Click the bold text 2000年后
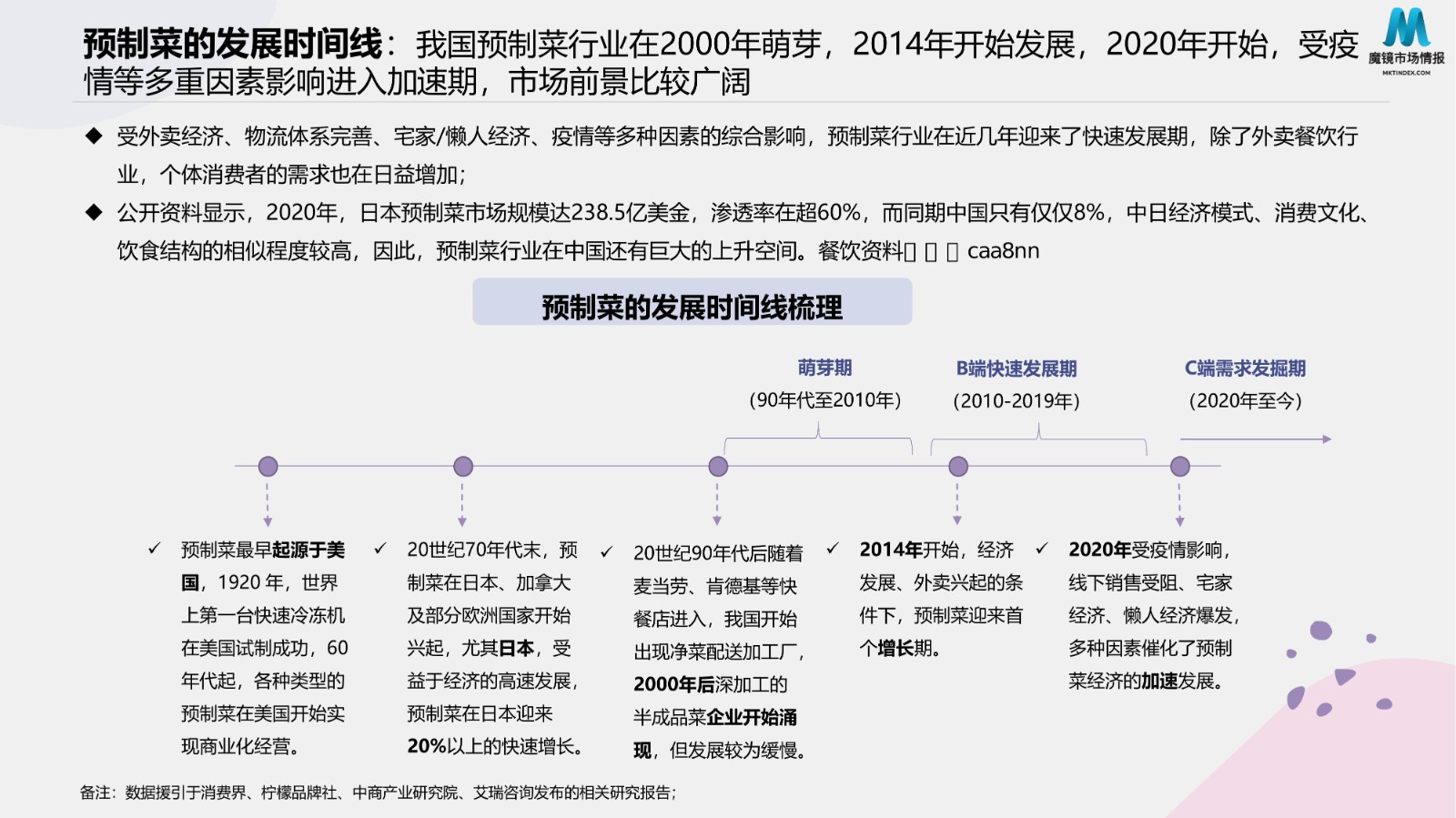The height and width of the screenshot is (818, 1456). pyautogui.click(x=674, y=684)
